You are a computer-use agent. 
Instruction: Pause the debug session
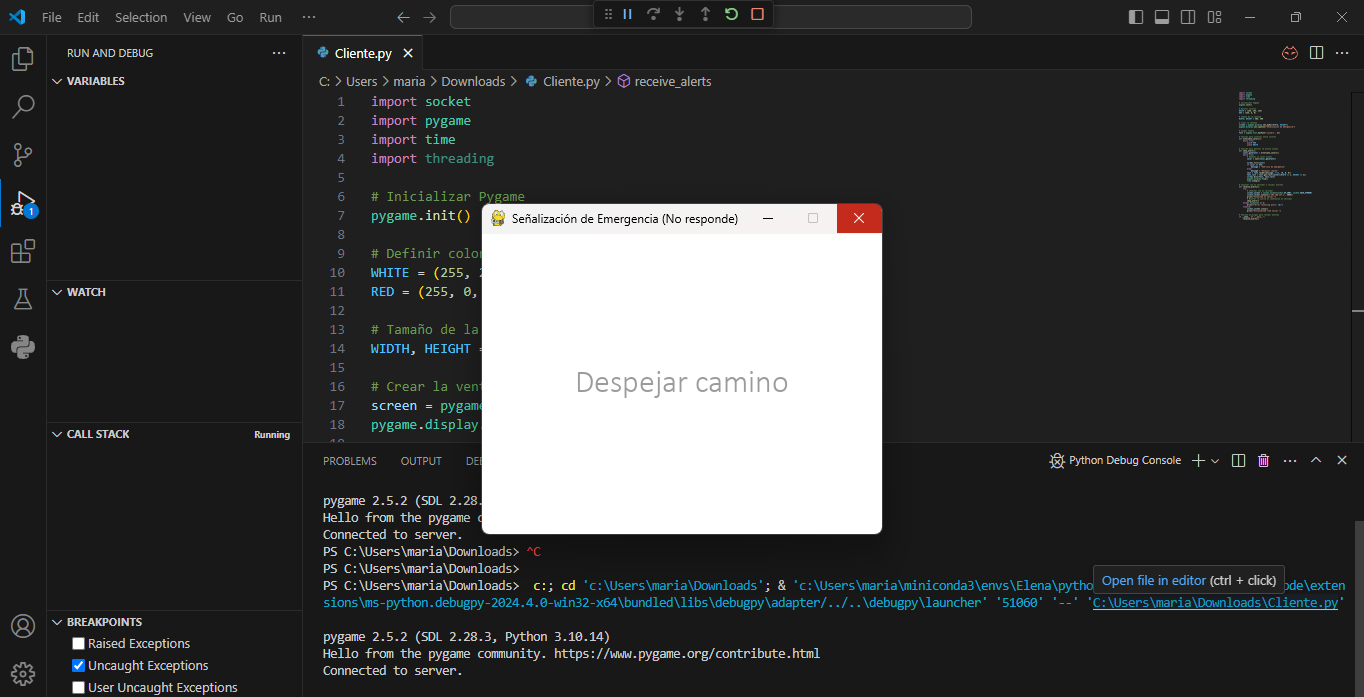click(628, 15)
